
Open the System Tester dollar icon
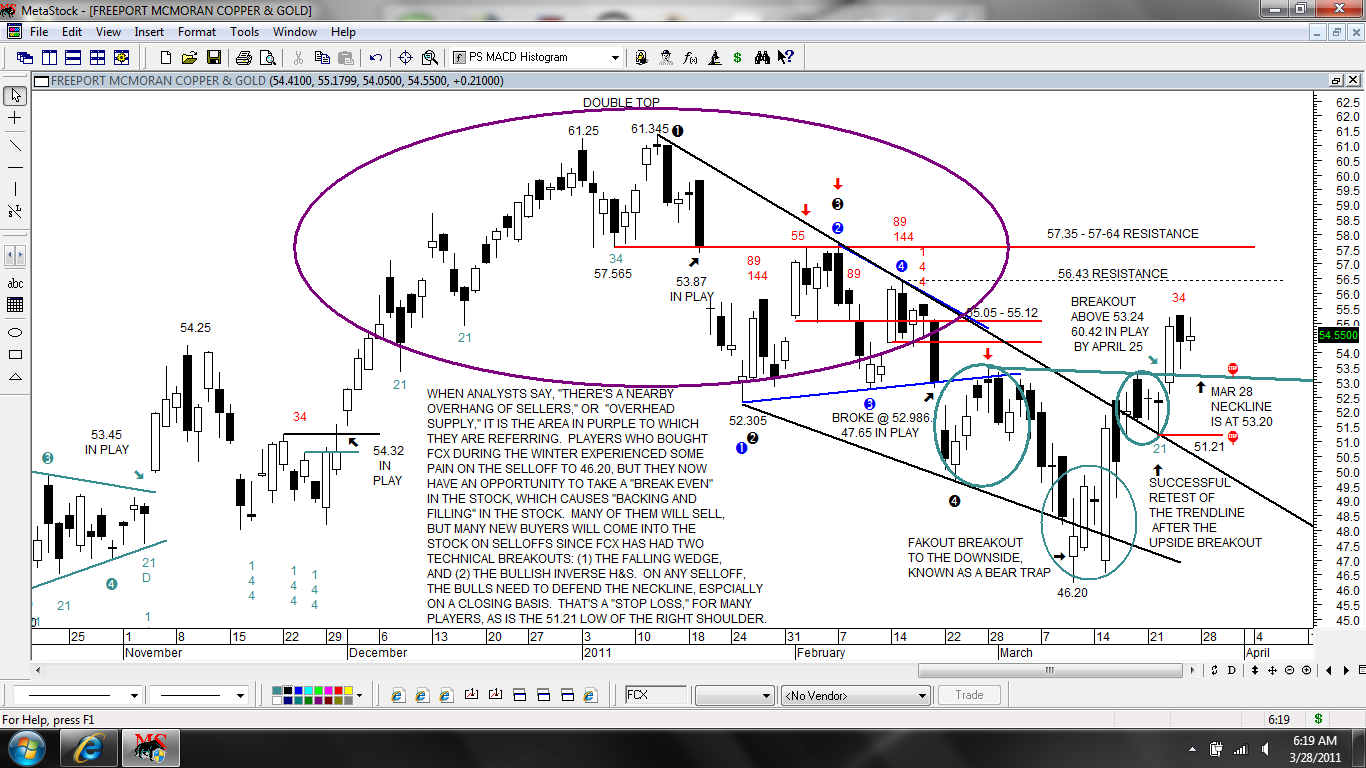click(737, 57)
